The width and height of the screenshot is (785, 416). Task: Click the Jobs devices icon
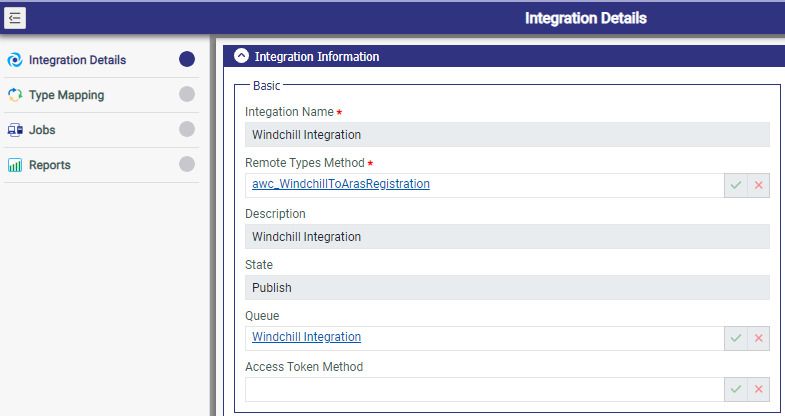(x=15, y=130)
